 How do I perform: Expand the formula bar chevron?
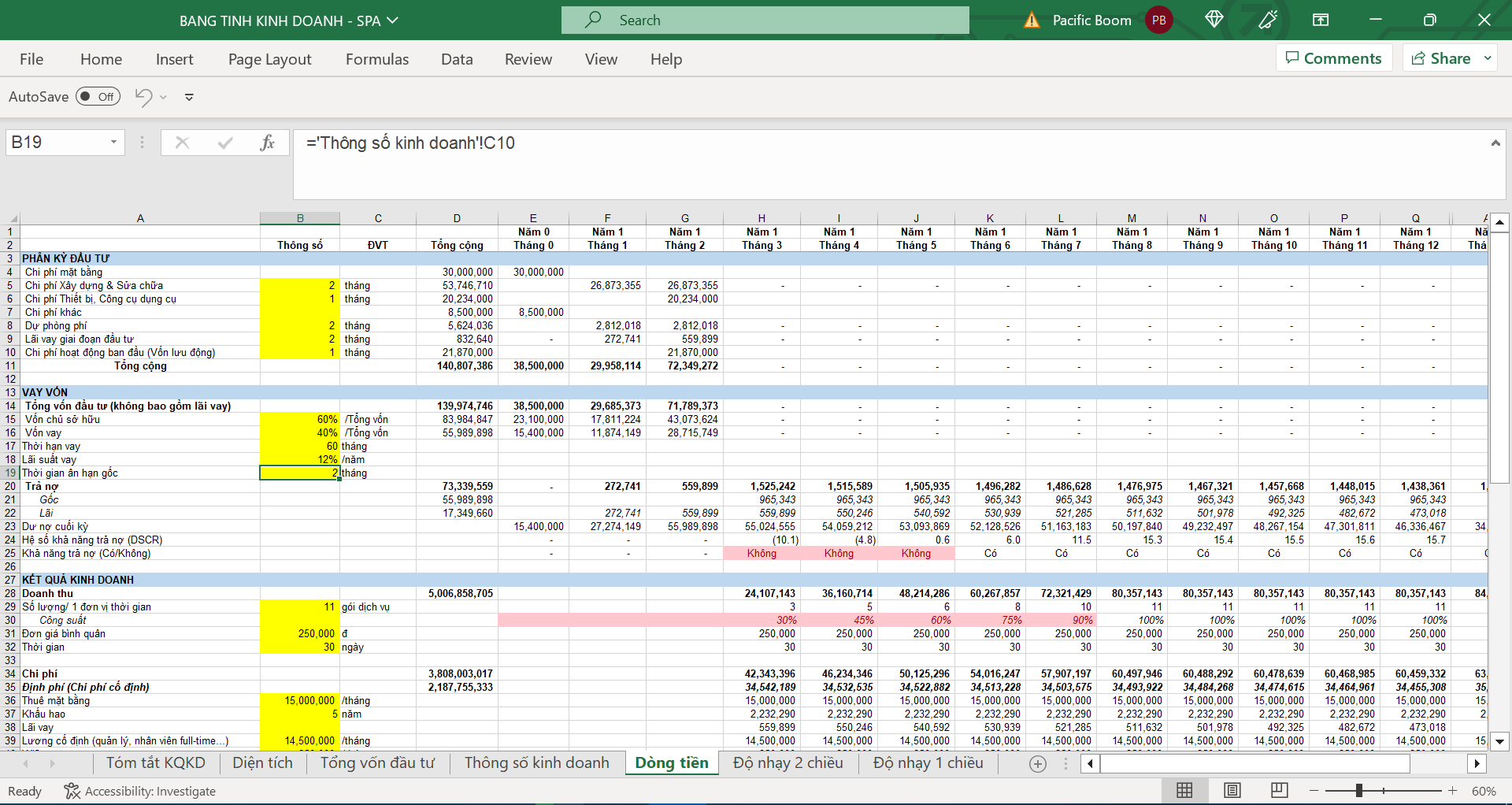click(x=1495, y=143)
